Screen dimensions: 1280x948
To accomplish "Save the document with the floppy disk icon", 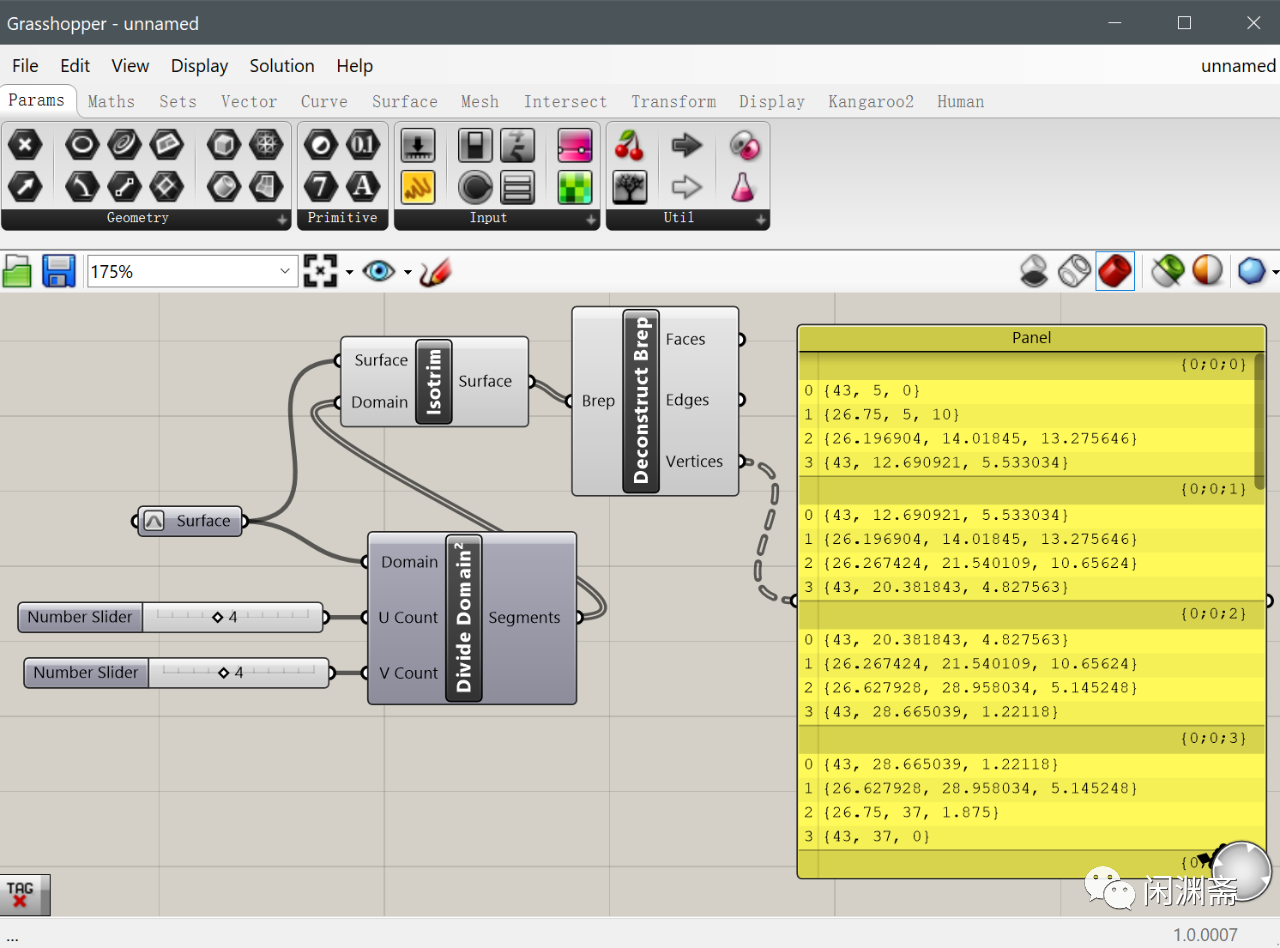I will point(58,271).
